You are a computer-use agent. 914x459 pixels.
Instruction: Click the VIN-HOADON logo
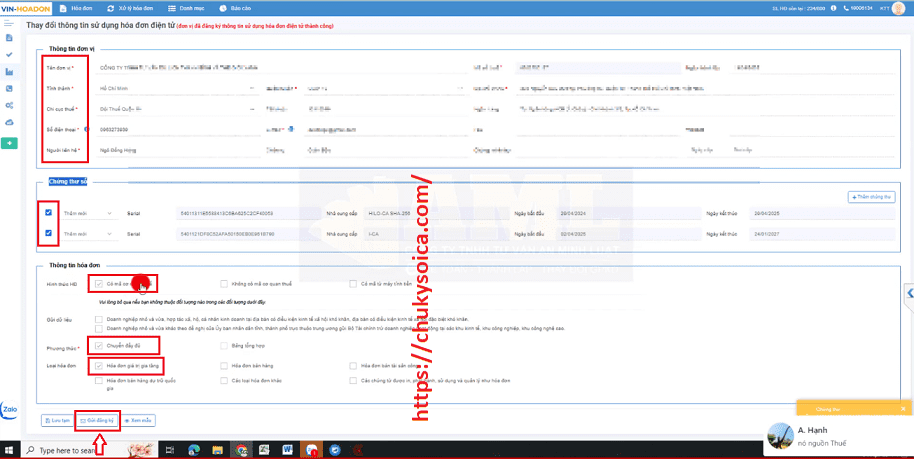coord(26,9)
